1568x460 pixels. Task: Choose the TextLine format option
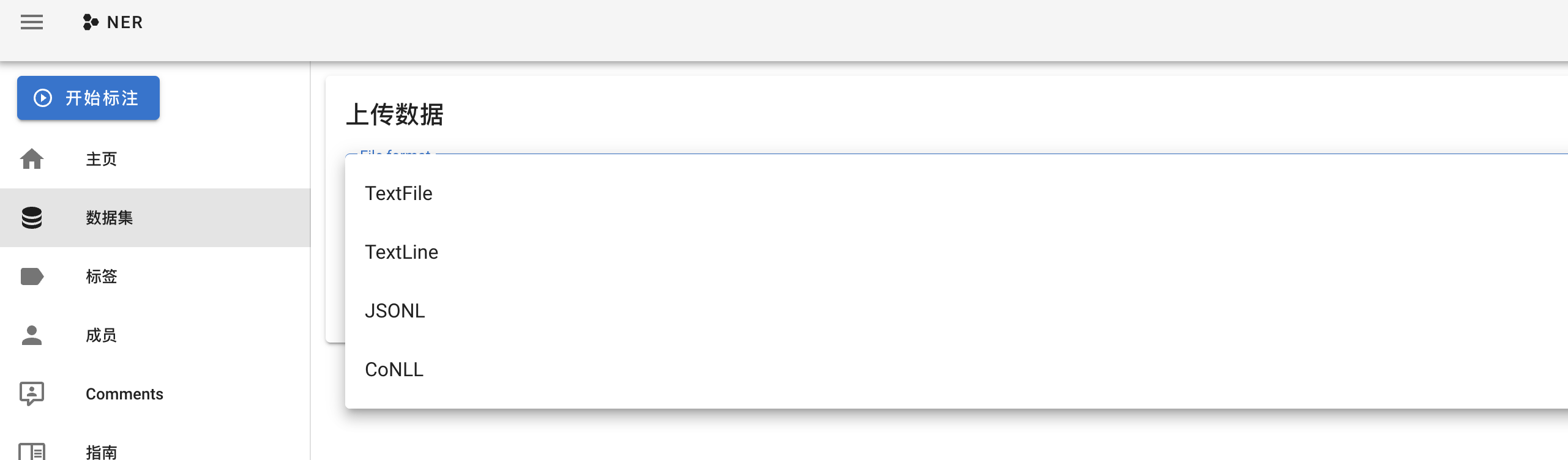pyautogui.click(x=401, y=252)
